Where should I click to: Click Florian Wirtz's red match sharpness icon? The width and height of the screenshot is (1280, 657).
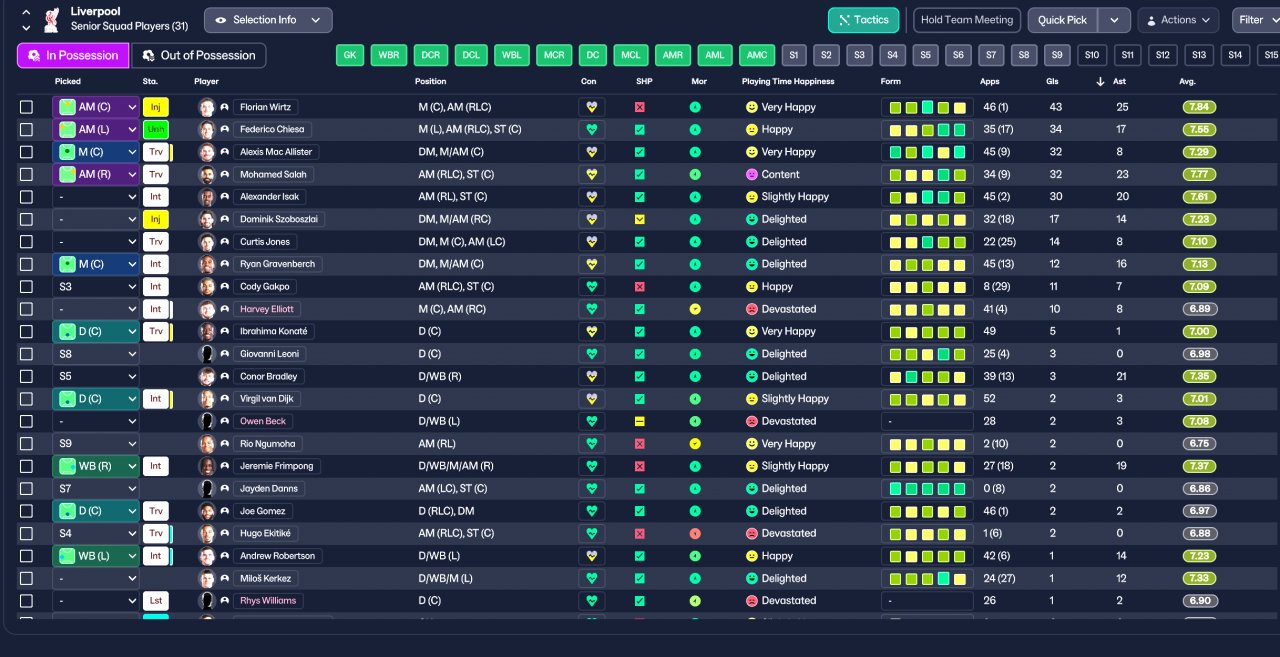(640, 107)
